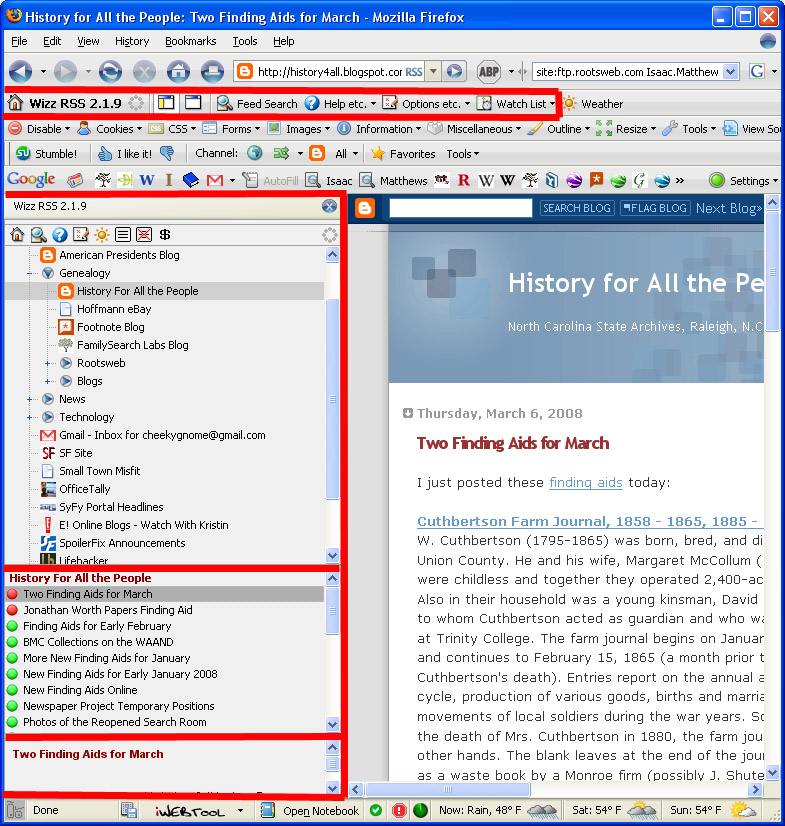This screenshot has width=785, height=826.
Task: Click the I like it! thumbs-up button
Action: coord(125,153)
